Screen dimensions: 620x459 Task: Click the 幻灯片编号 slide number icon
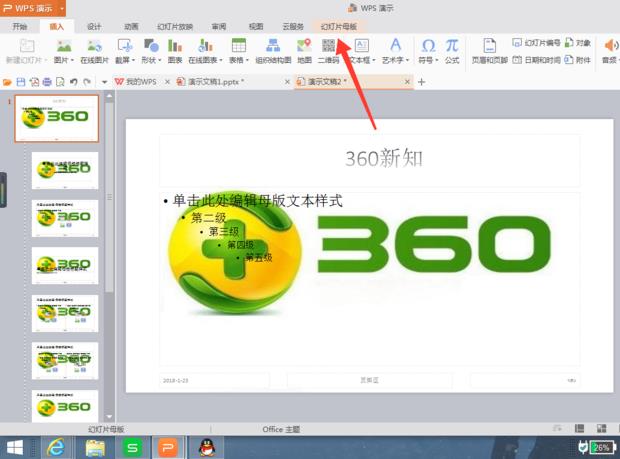(x=516, y=42)
